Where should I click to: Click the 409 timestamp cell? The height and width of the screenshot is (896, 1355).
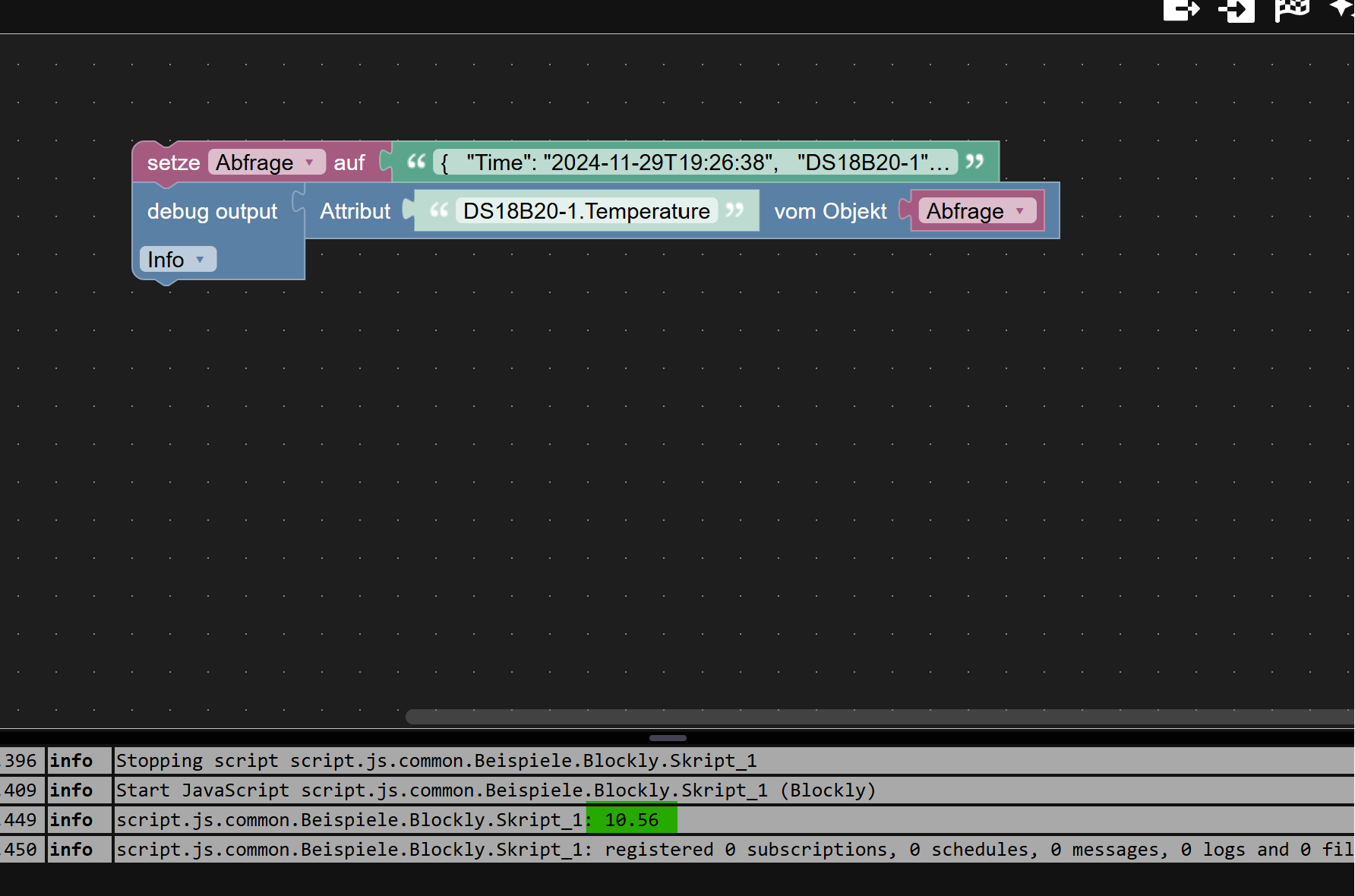click(22, 790)
